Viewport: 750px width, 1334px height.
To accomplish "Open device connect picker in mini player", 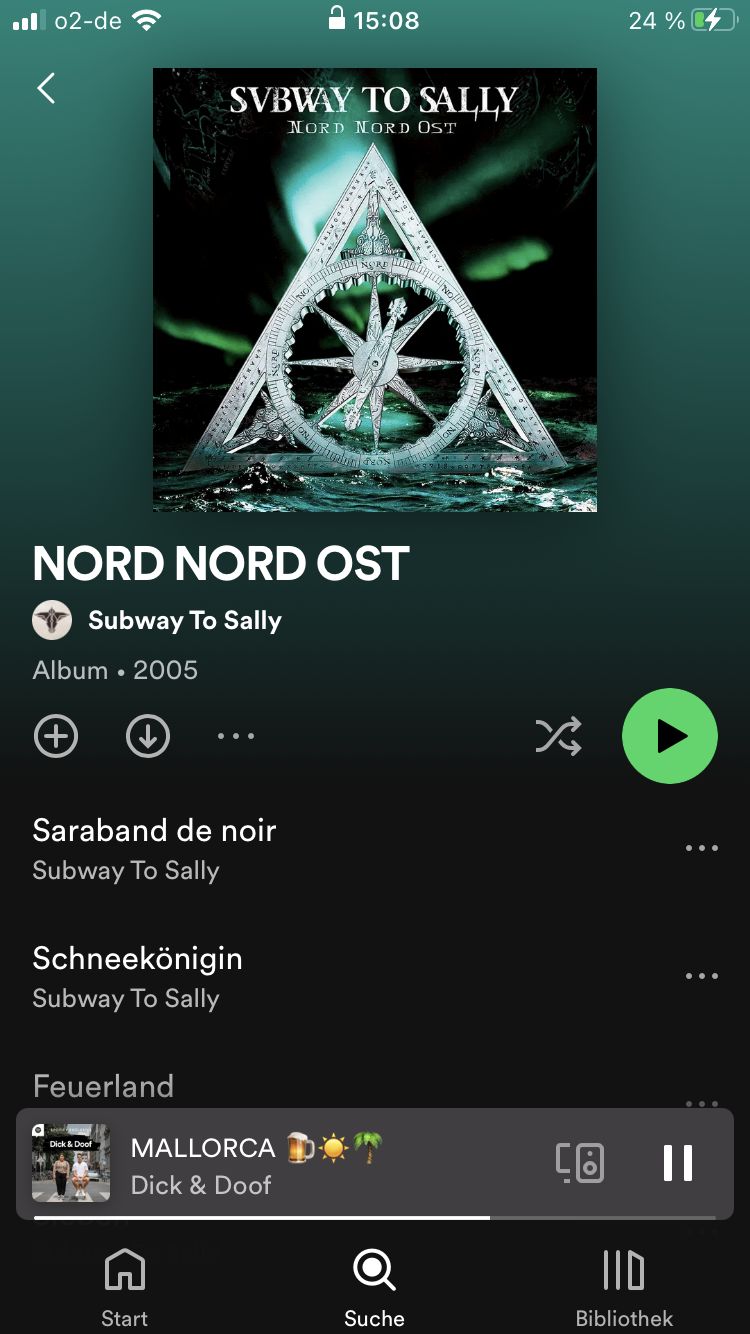I will pyautogui.click(x=580, y=1162).
